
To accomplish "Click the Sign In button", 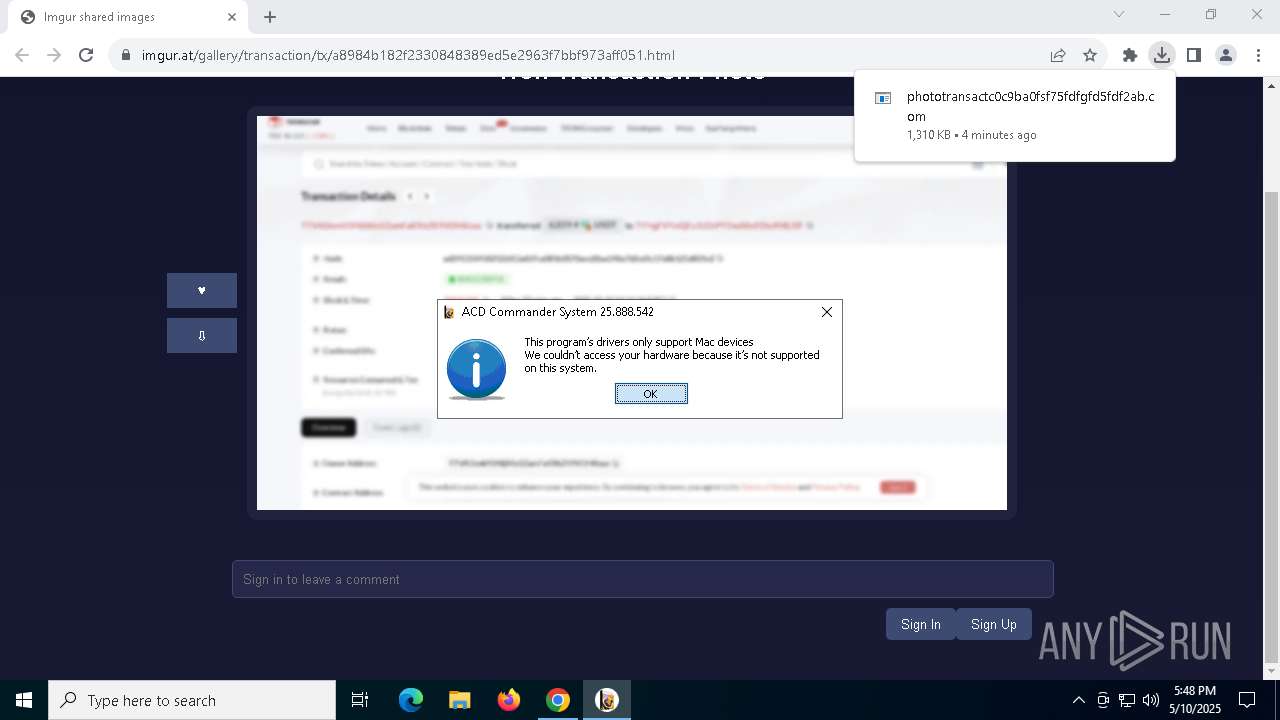I will pos(920,624).
